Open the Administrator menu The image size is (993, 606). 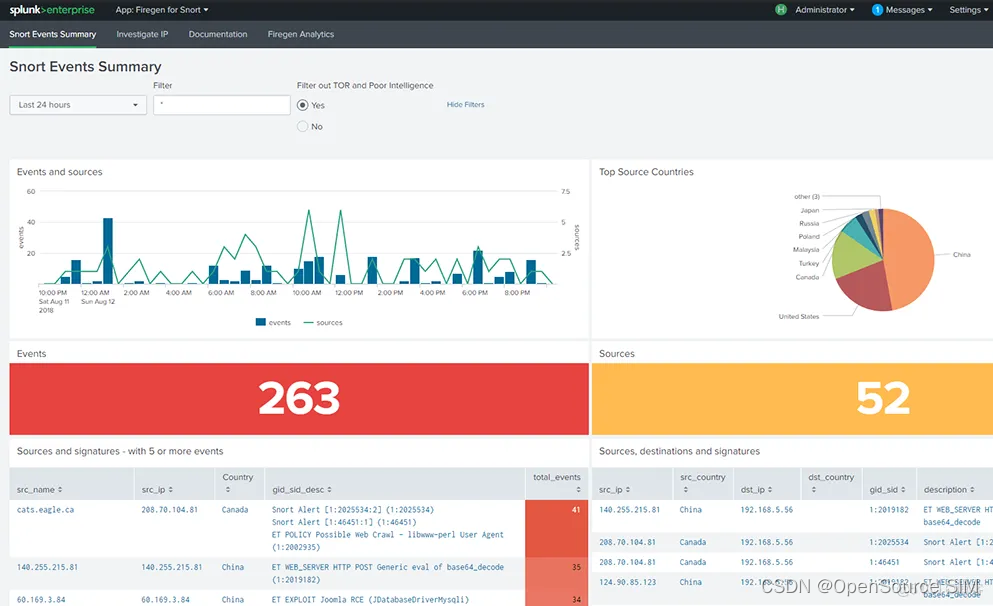point(825,9)
